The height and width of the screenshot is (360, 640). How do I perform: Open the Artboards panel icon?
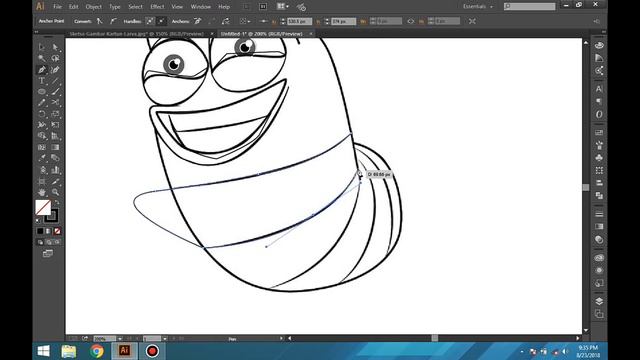[x=599, y=314]
